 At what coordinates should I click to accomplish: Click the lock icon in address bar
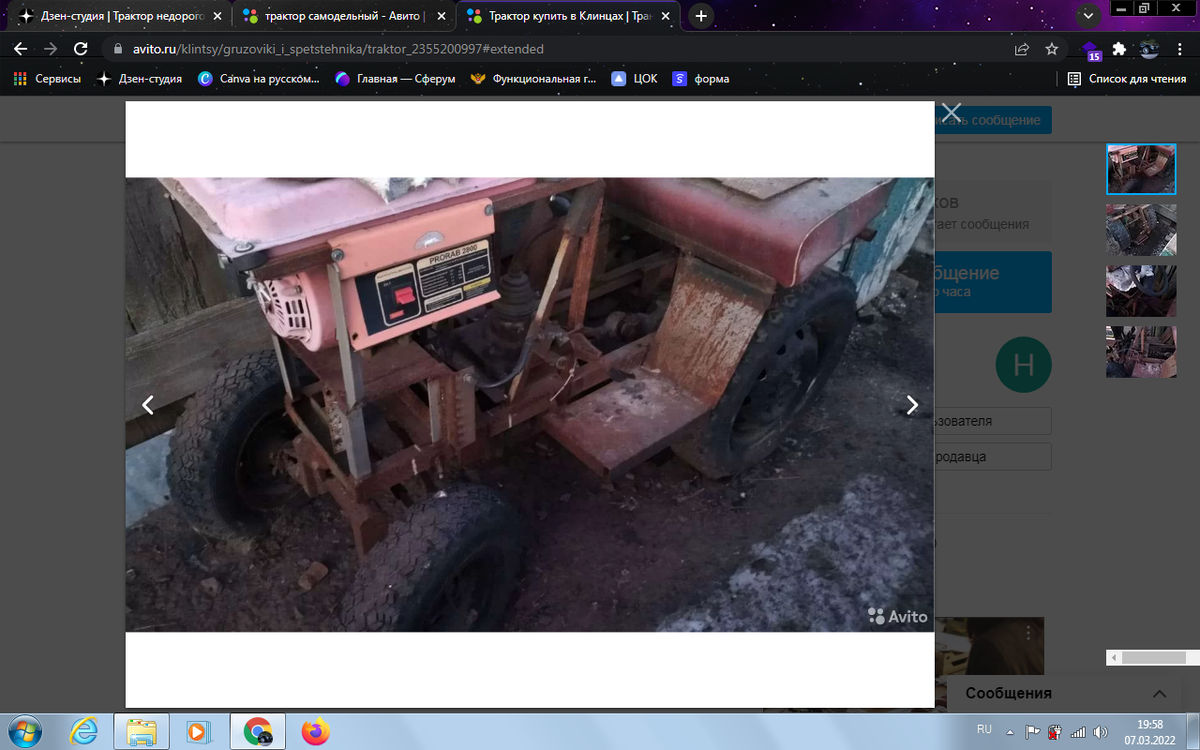click(117, 48)
